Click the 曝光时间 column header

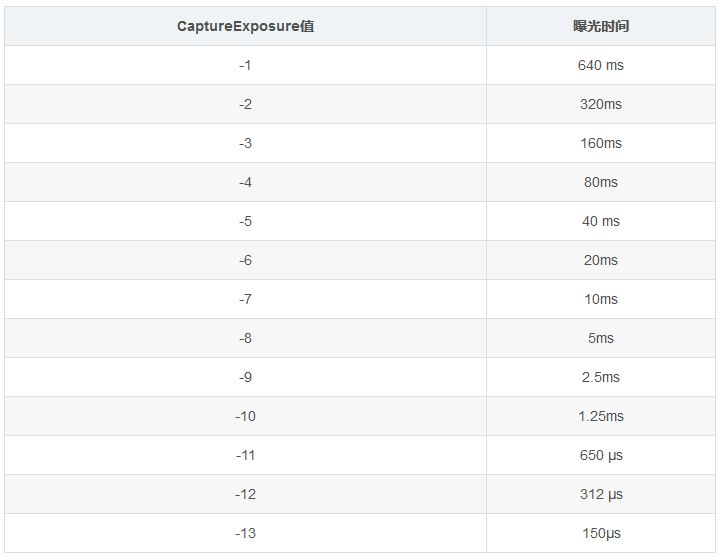[601, 26]
